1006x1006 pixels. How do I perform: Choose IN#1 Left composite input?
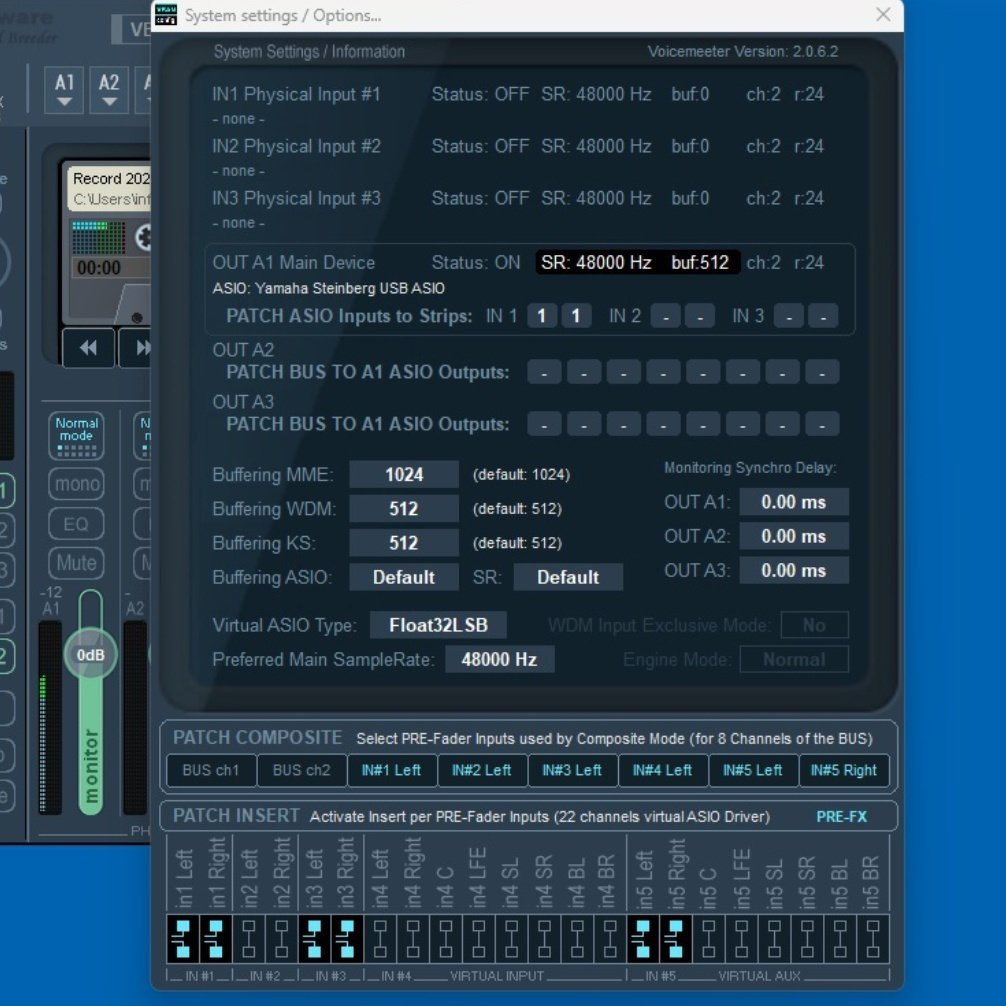(x=391, y=770)
